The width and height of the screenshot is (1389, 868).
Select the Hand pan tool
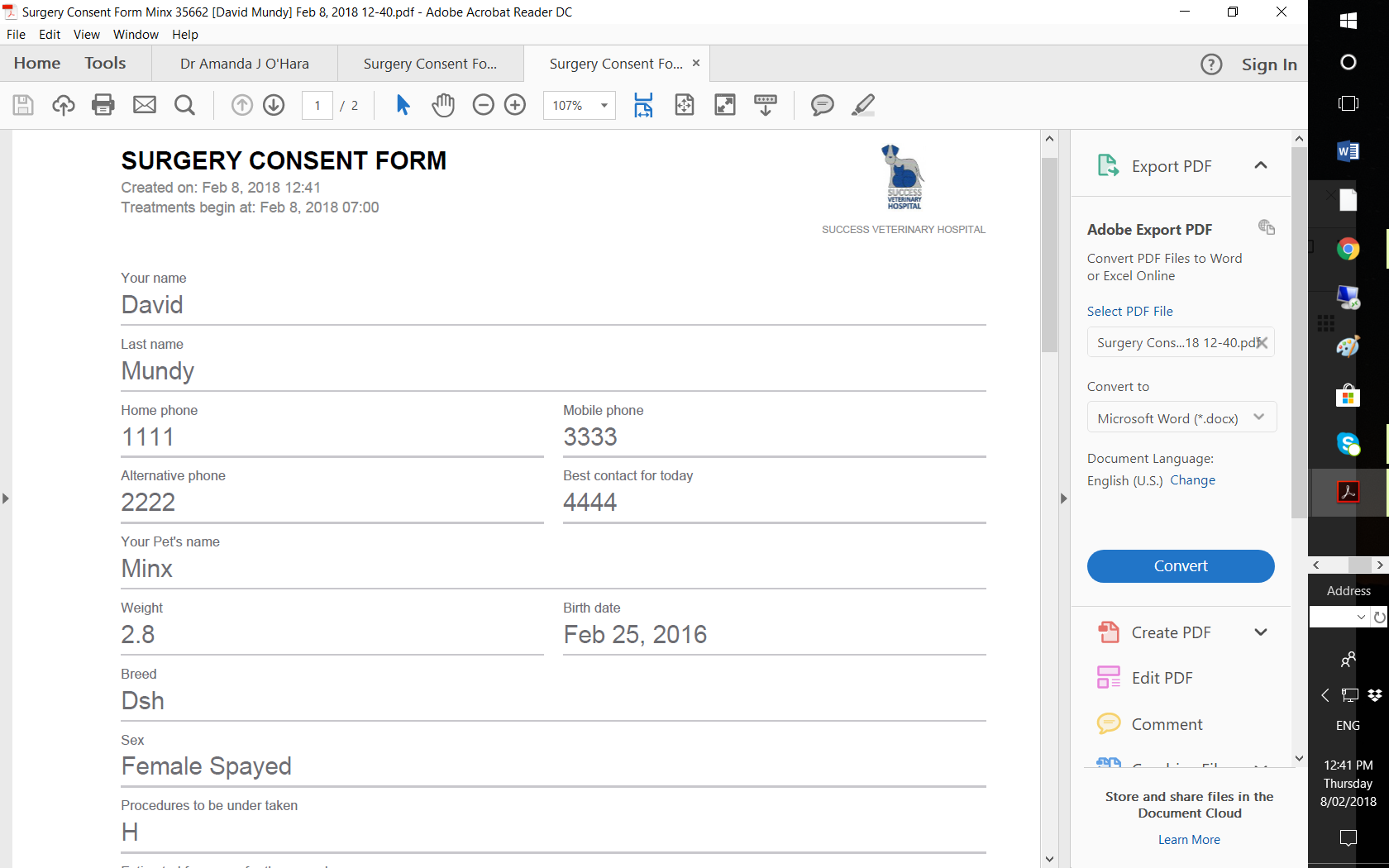(443, 105)
